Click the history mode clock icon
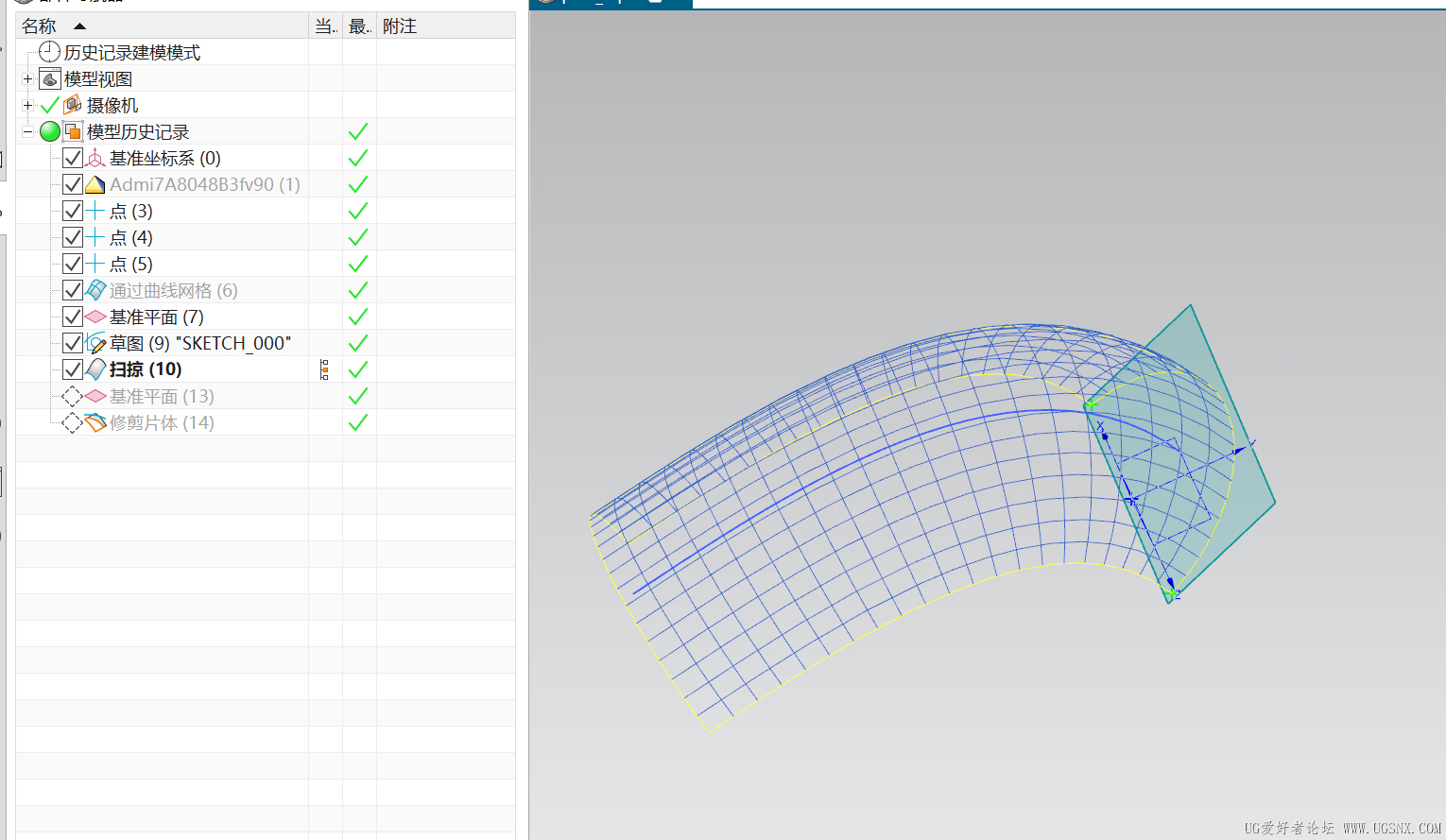 tap(50, 52)
